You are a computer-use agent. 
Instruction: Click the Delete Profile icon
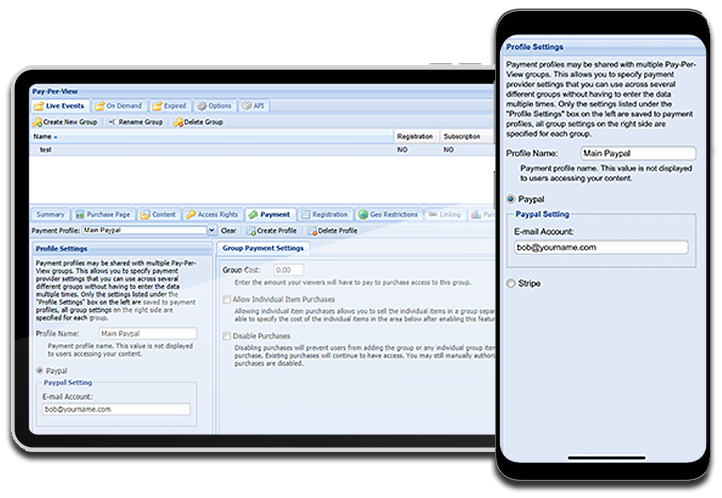[312, 231]
